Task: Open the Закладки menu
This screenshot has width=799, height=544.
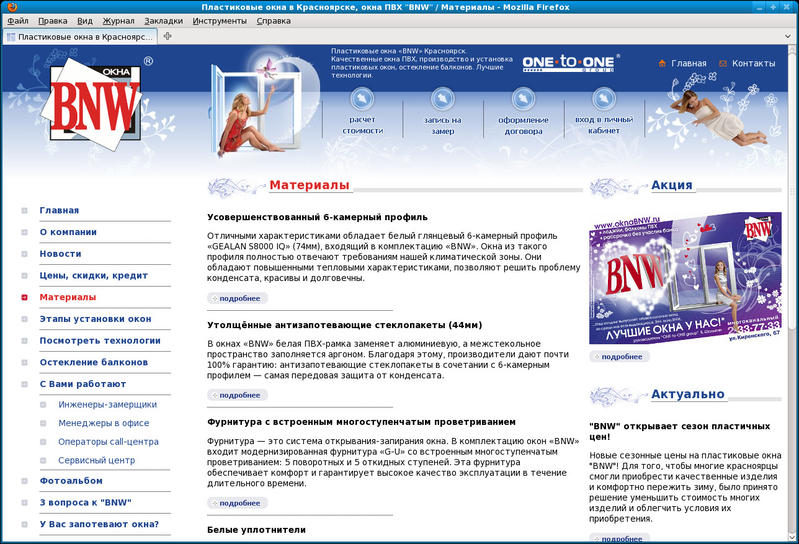Action: coord(164,21)
